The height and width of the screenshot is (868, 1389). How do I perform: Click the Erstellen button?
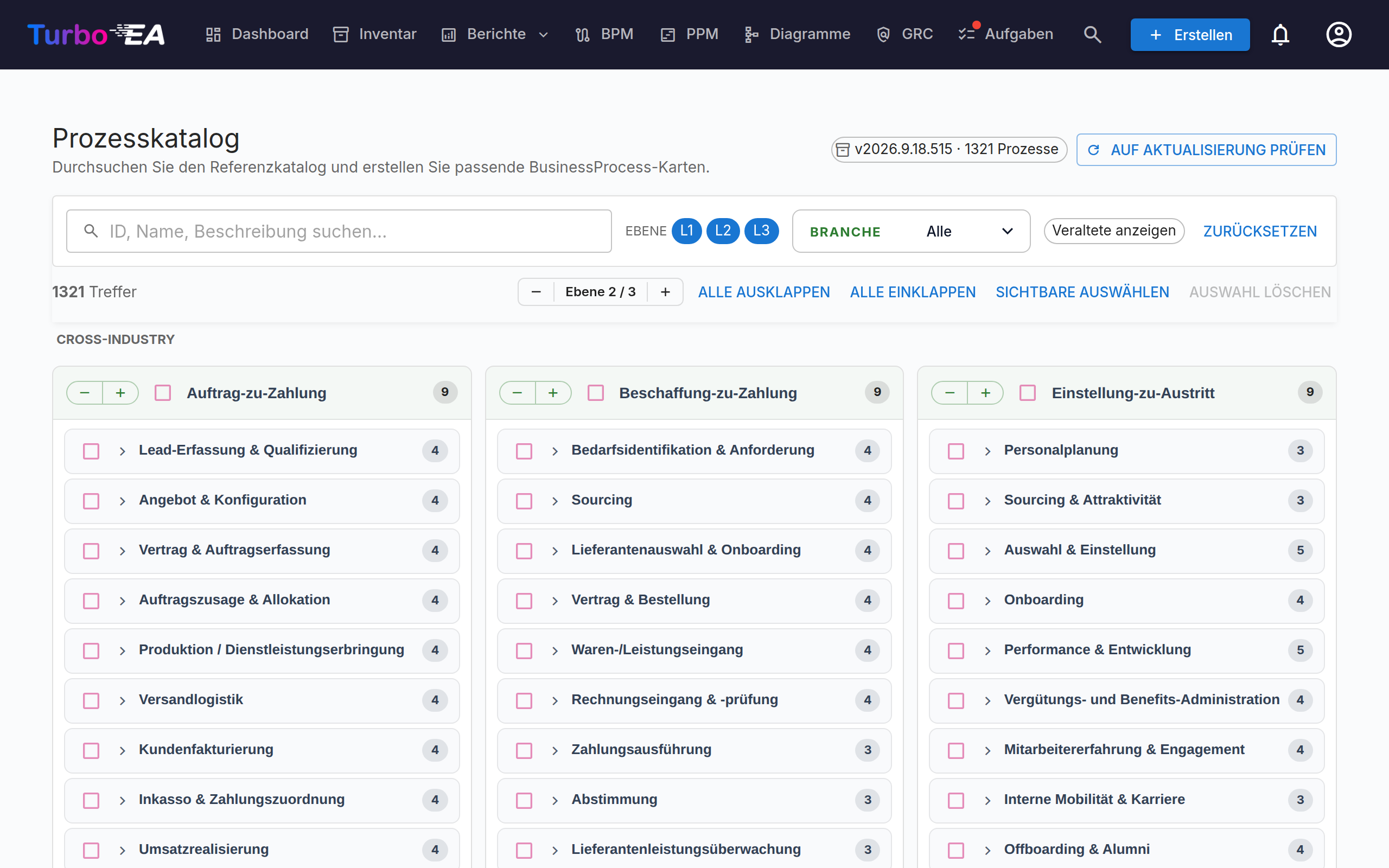tap(1190, 34)
